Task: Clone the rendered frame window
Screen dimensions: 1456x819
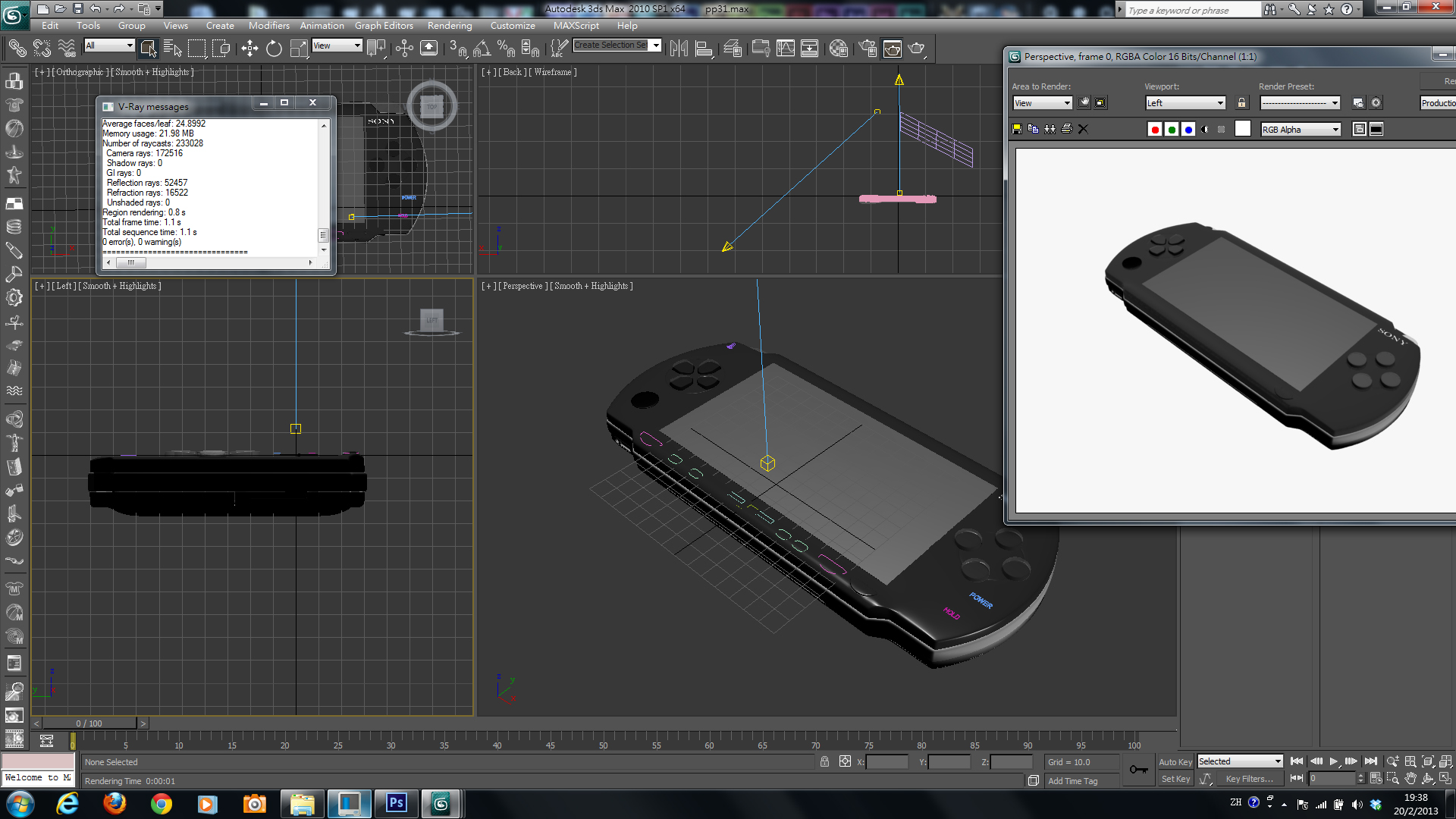Action: (x=1050, y=129)
